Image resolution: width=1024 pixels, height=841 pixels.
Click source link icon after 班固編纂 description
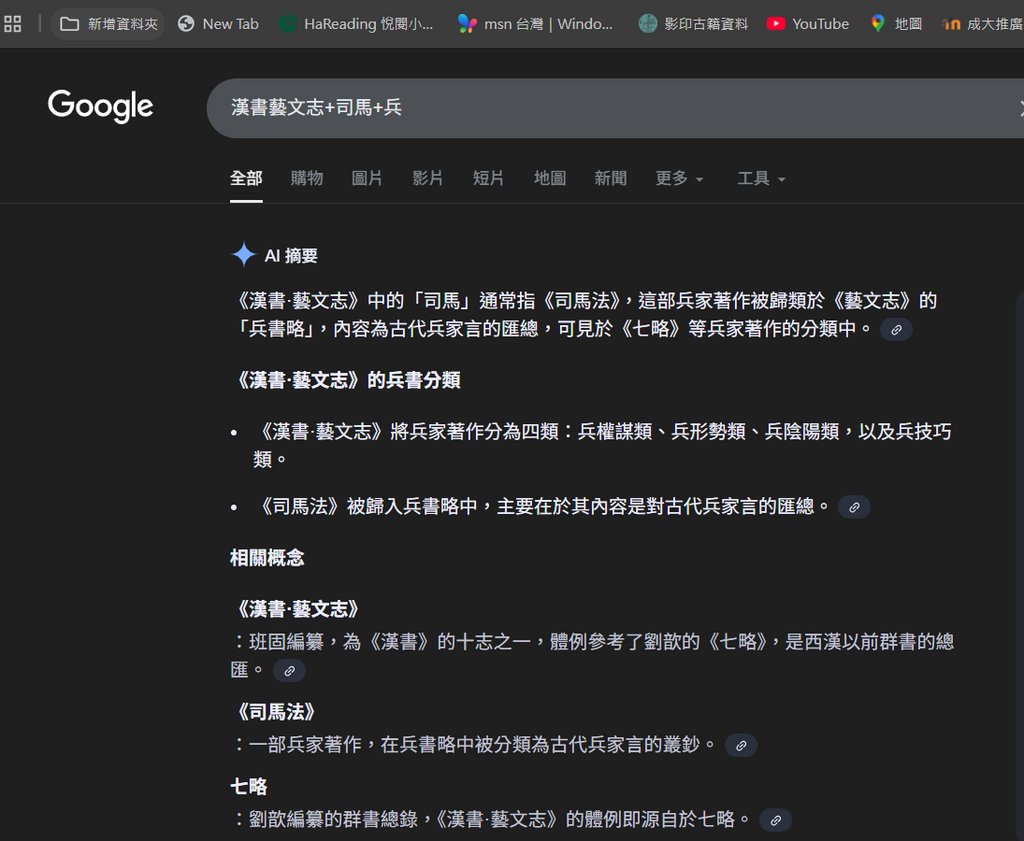(x=289, y=671)
